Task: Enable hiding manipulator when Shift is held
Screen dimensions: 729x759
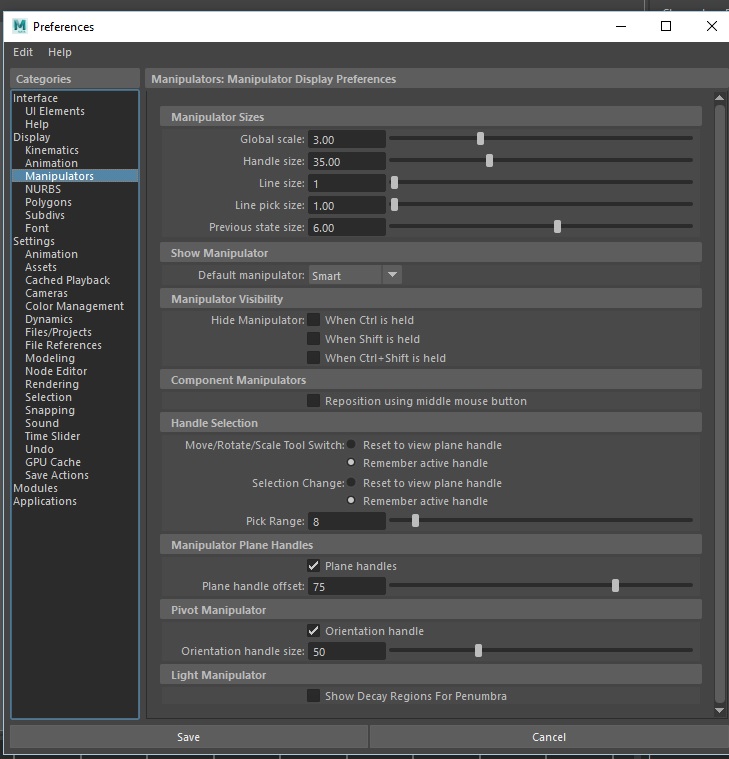Action: 313,338
